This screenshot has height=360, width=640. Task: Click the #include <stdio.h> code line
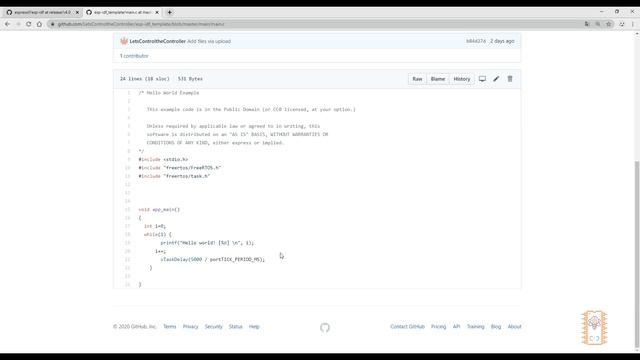click(163, 160)
